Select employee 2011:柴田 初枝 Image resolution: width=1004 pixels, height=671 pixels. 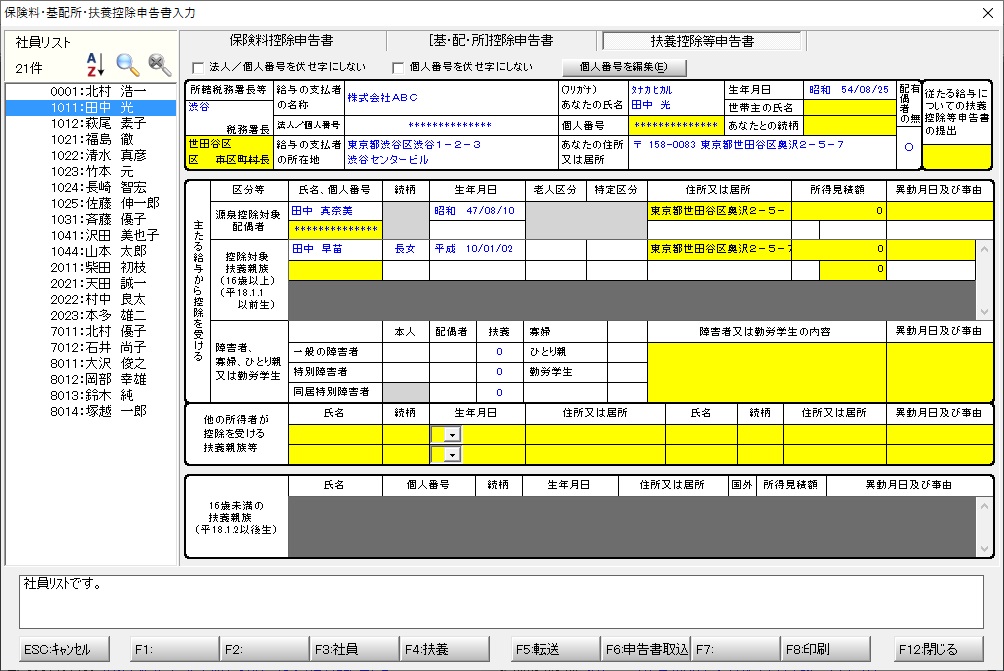tap(91, 268)
